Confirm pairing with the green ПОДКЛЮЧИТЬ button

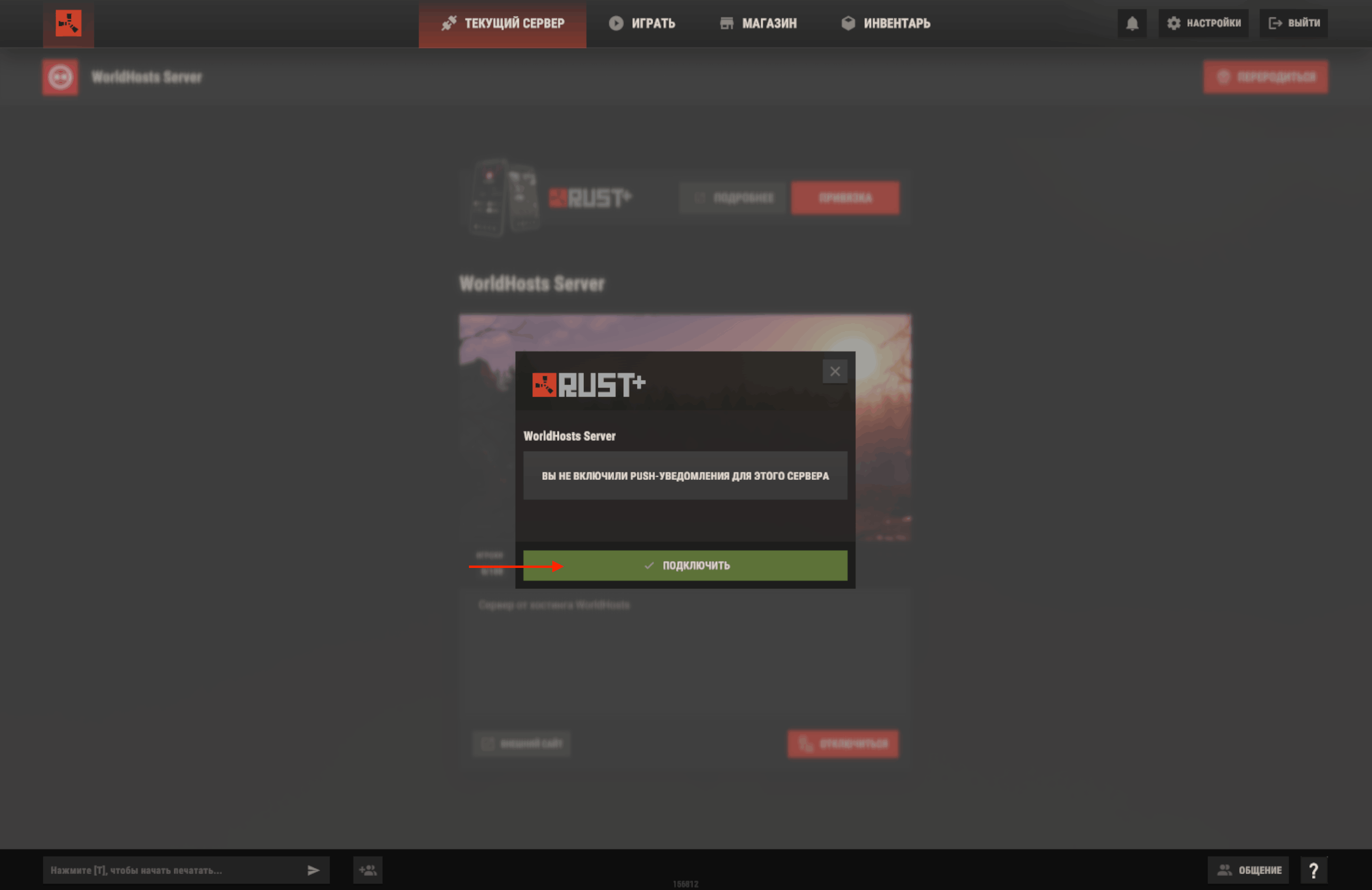(686, 566)
